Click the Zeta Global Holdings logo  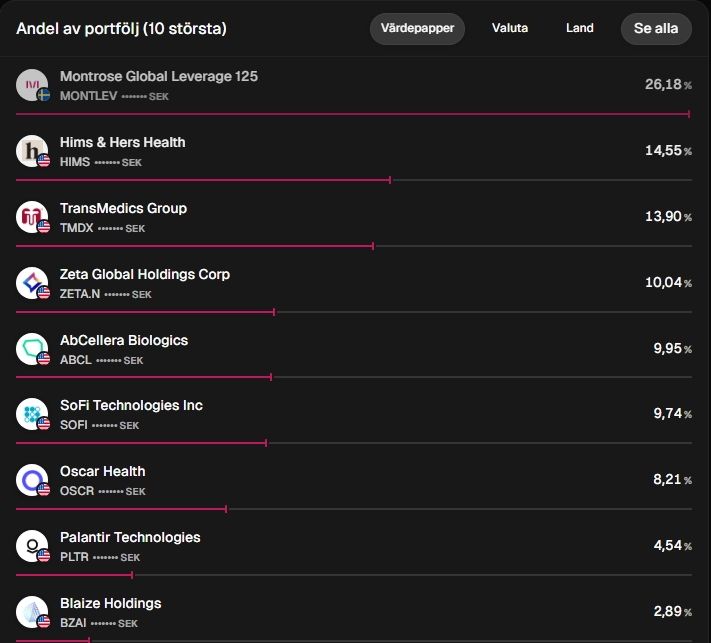[x=32, y=283]
